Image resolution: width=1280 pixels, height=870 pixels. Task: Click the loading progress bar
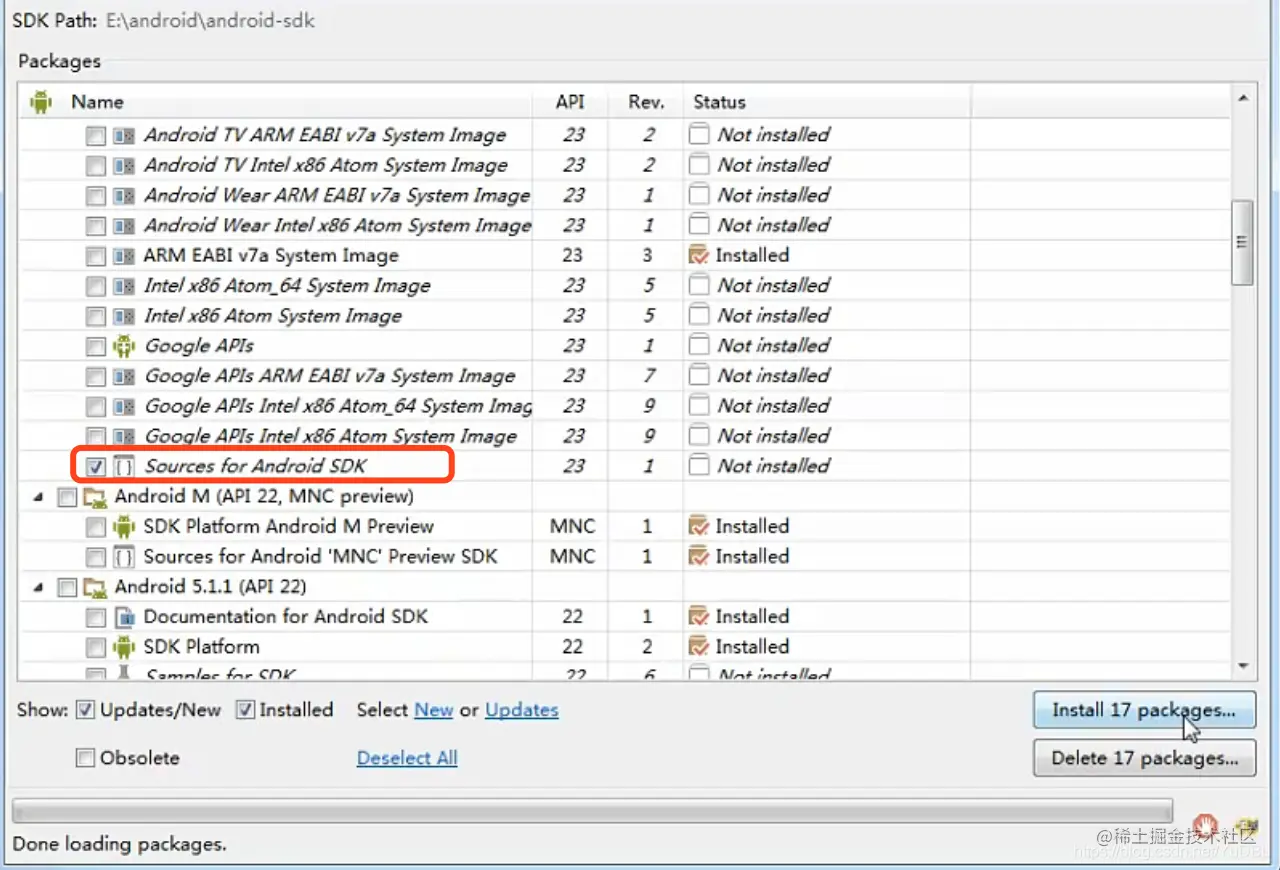592,809
